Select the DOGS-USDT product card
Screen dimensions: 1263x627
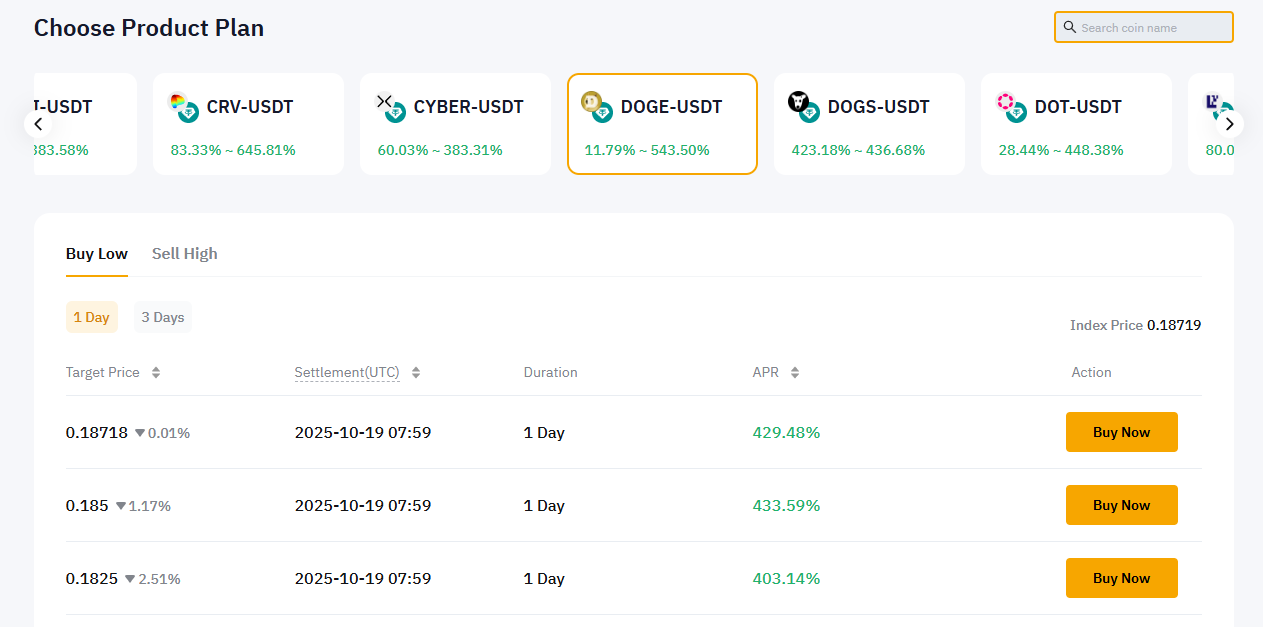(869, 124)
